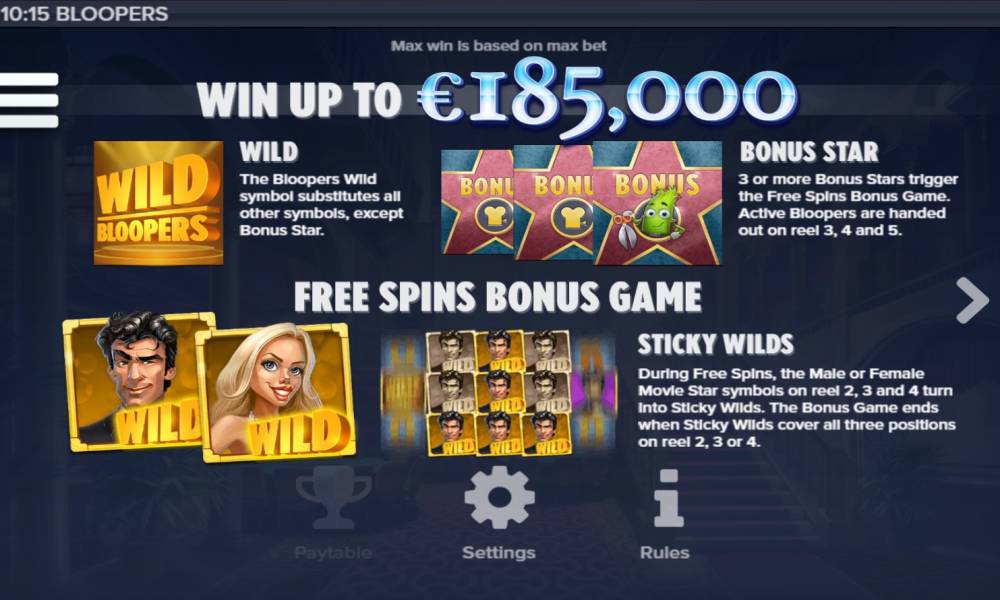Click the Settings gear icon
This screenshot has height=600, width=1000.
click(499, 498)
